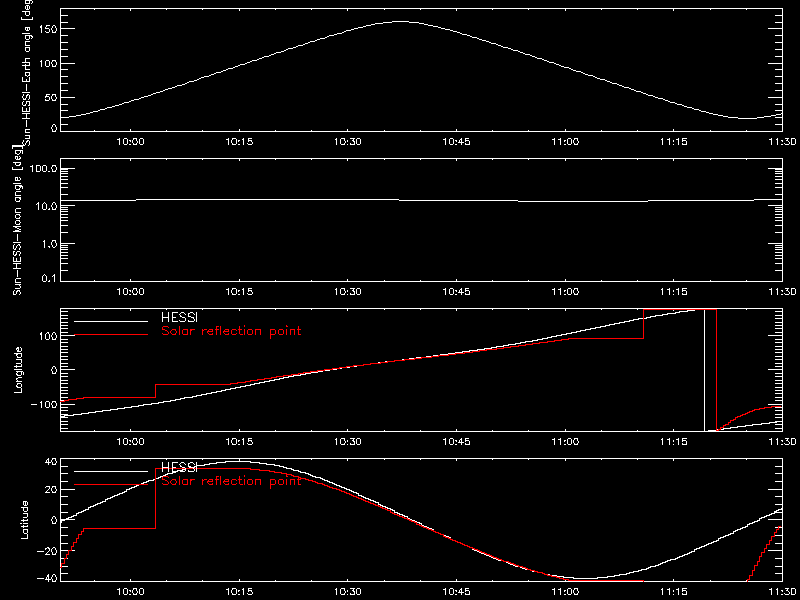Click the 0.1 tick on Moon angle axis

pyautogui.click(x=48, y=281)
